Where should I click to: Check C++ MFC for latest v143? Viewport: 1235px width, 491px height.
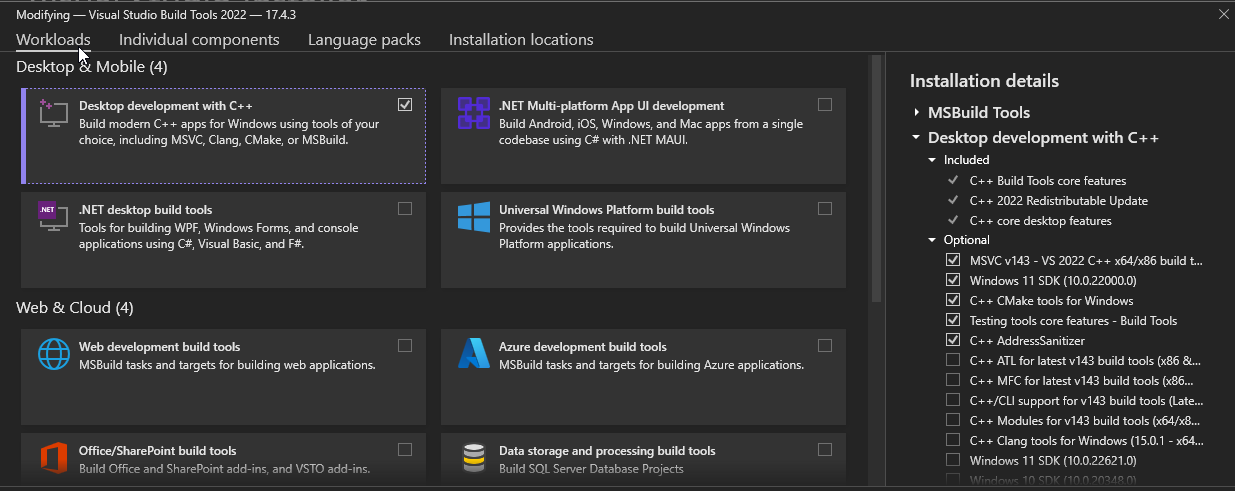click(953, 380)
